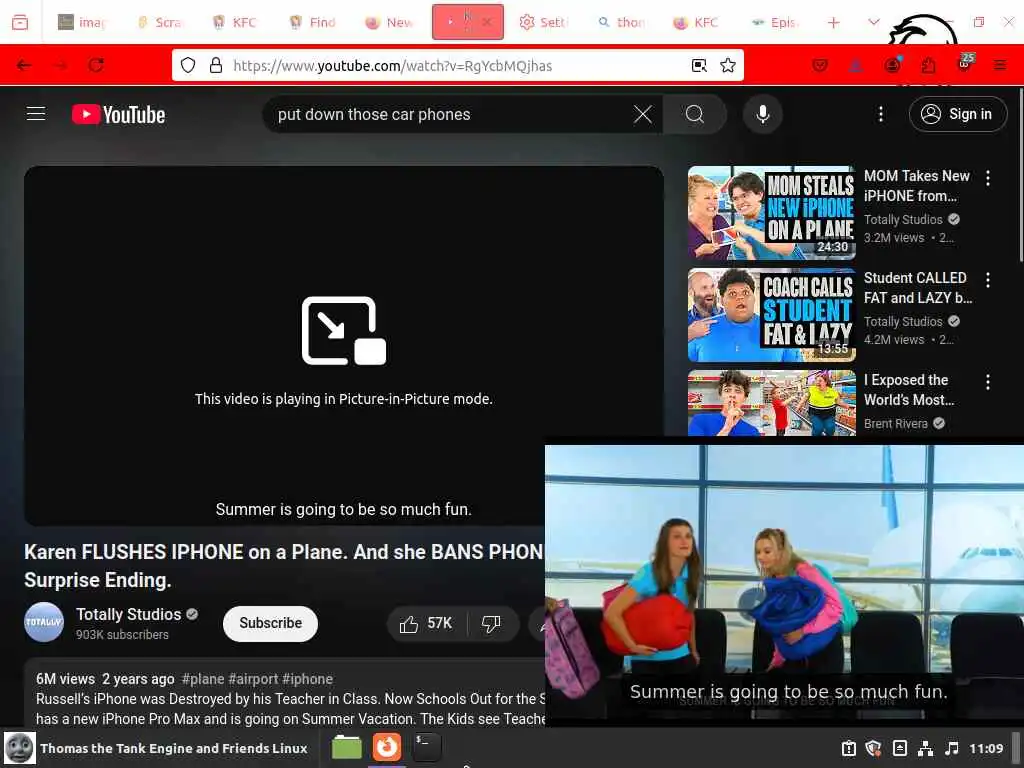This screenshot has height=768, width=1024.
Task: Switch to the 'Scra' tab
Action: coord(161,22)
